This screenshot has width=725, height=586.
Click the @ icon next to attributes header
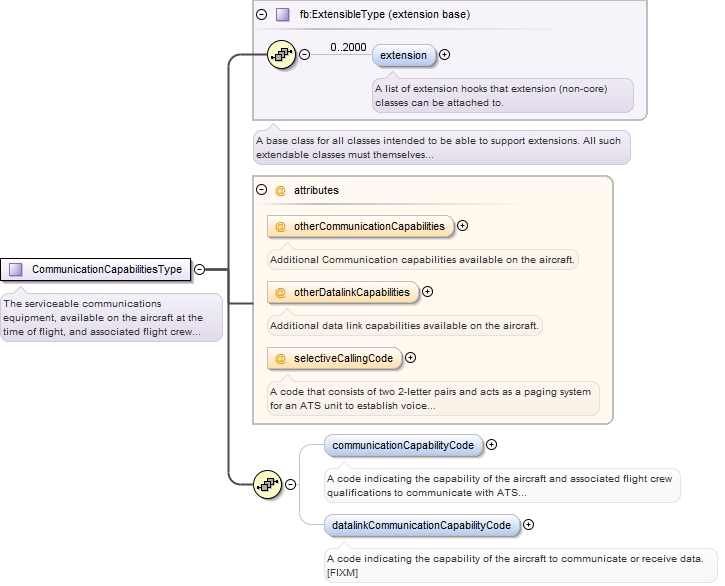tap(281, 190)
